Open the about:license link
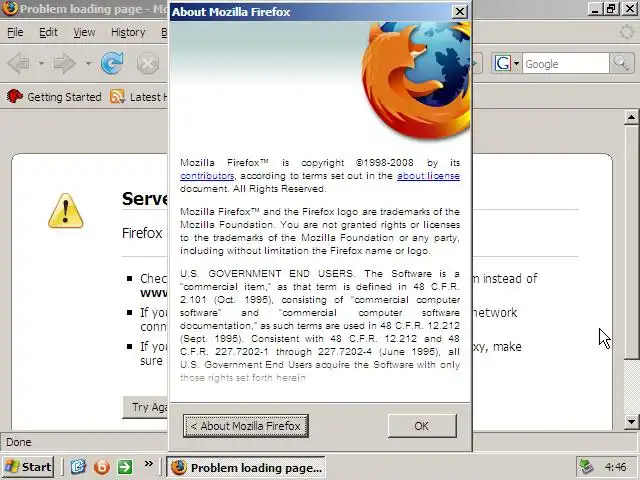The height and width of the screenshot is (480, 640). [428, 176]
